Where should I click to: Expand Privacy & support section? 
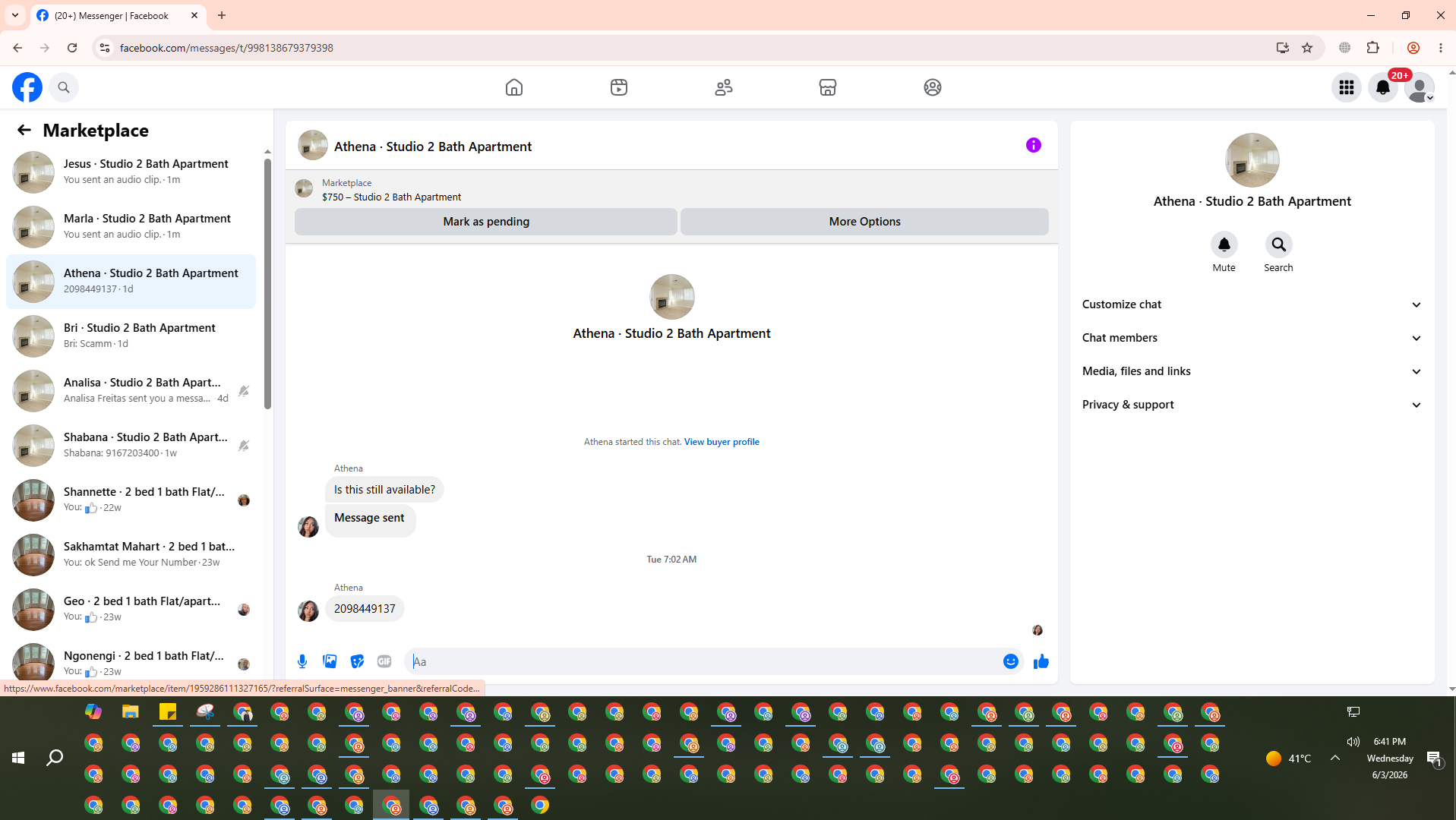click(x=1252, y=405)
